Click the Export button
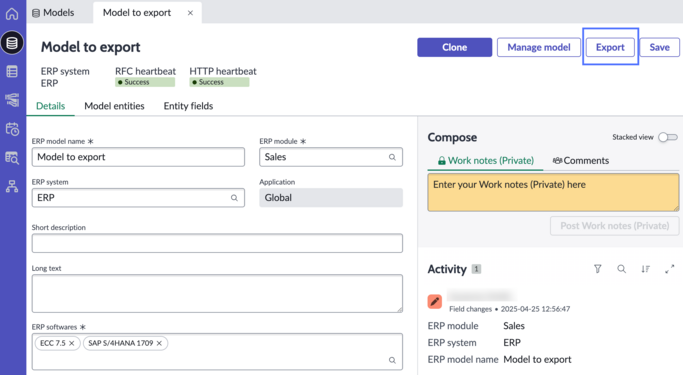 click(610, 47)
